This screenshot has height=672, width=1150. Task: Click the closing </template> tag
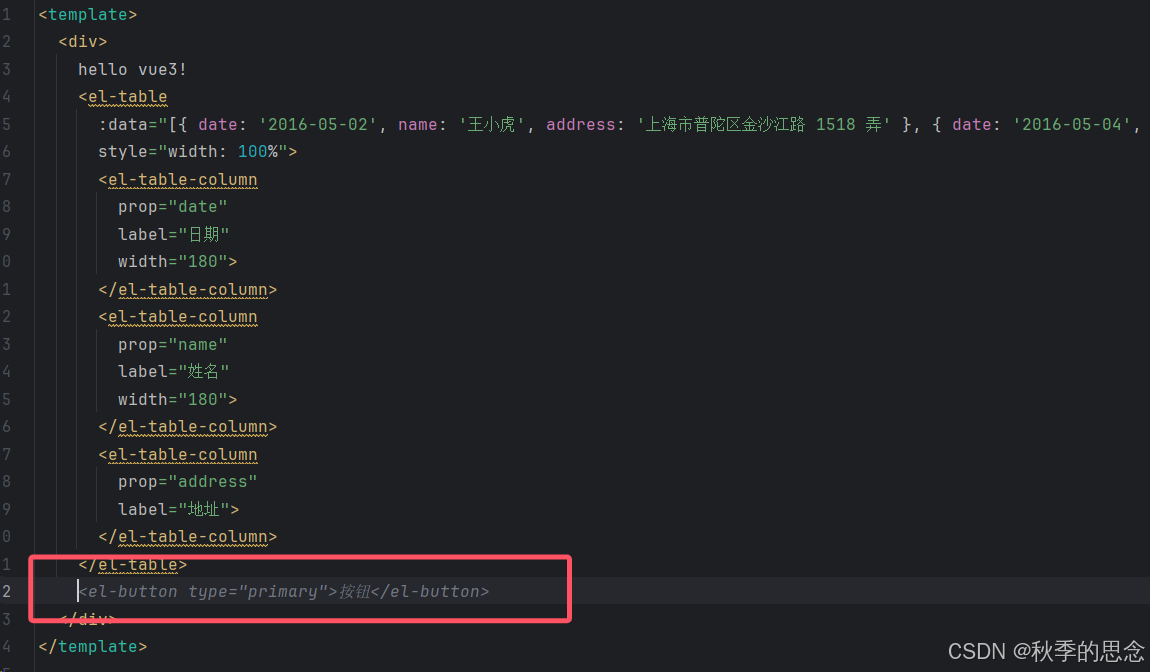click(93, 647)
